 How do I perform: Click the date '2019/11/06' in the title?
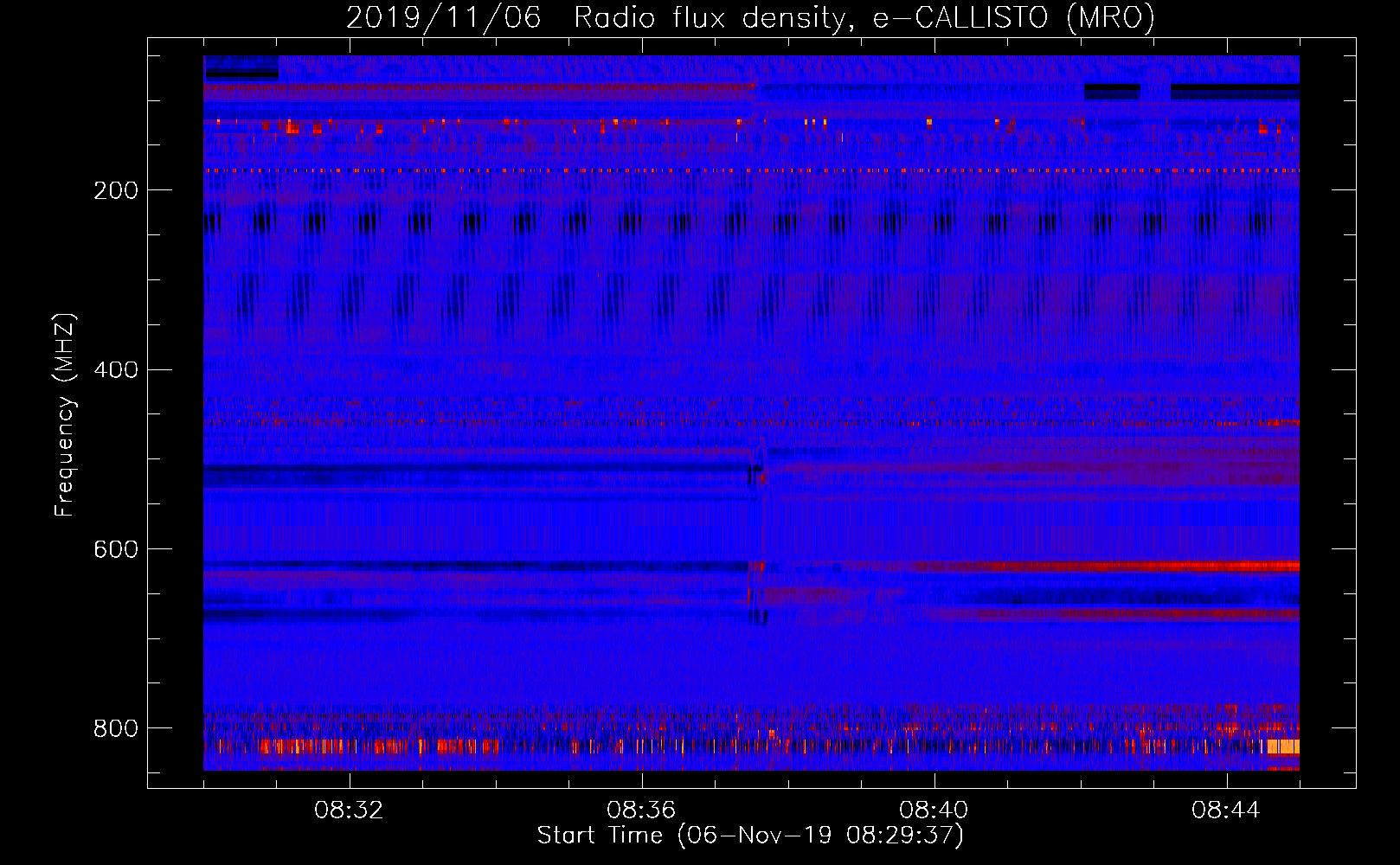(444, 18)
